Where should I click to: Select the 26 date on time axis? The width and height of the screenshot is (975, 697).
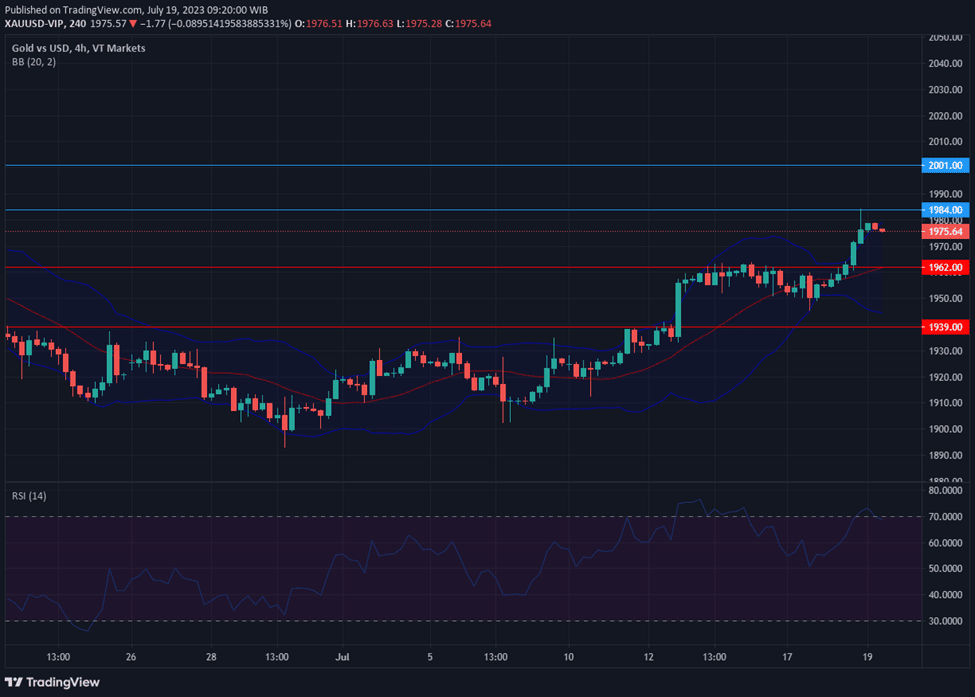pos(131,657)
